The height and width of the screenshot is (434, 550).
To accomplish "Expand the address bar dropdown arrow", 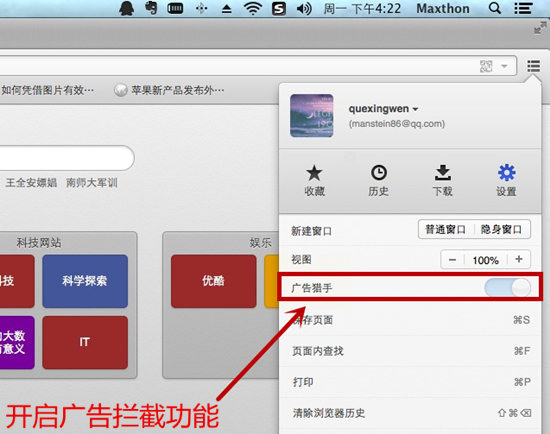I will [504, 66].
